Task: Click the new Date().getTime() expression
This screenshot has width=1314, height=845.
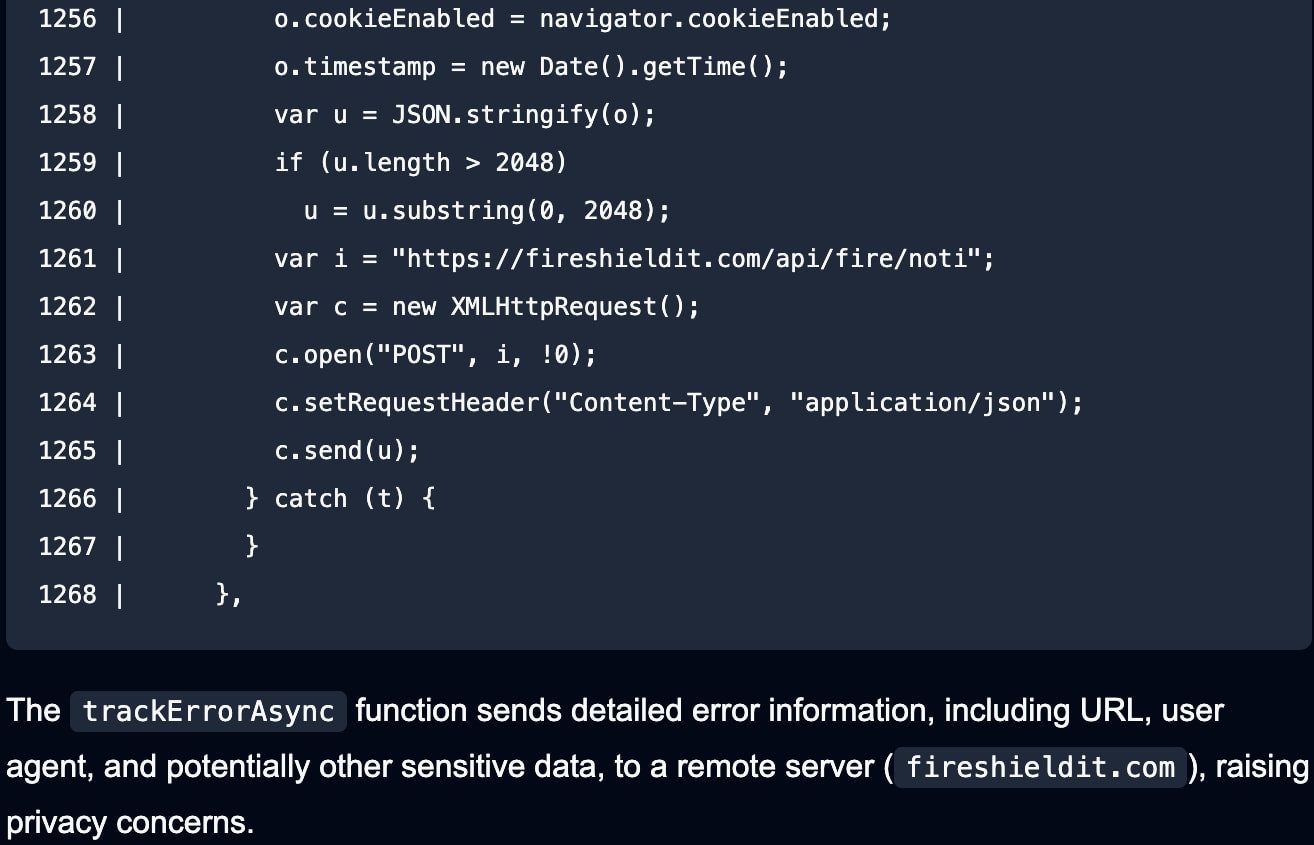Action: coord(633,66)
